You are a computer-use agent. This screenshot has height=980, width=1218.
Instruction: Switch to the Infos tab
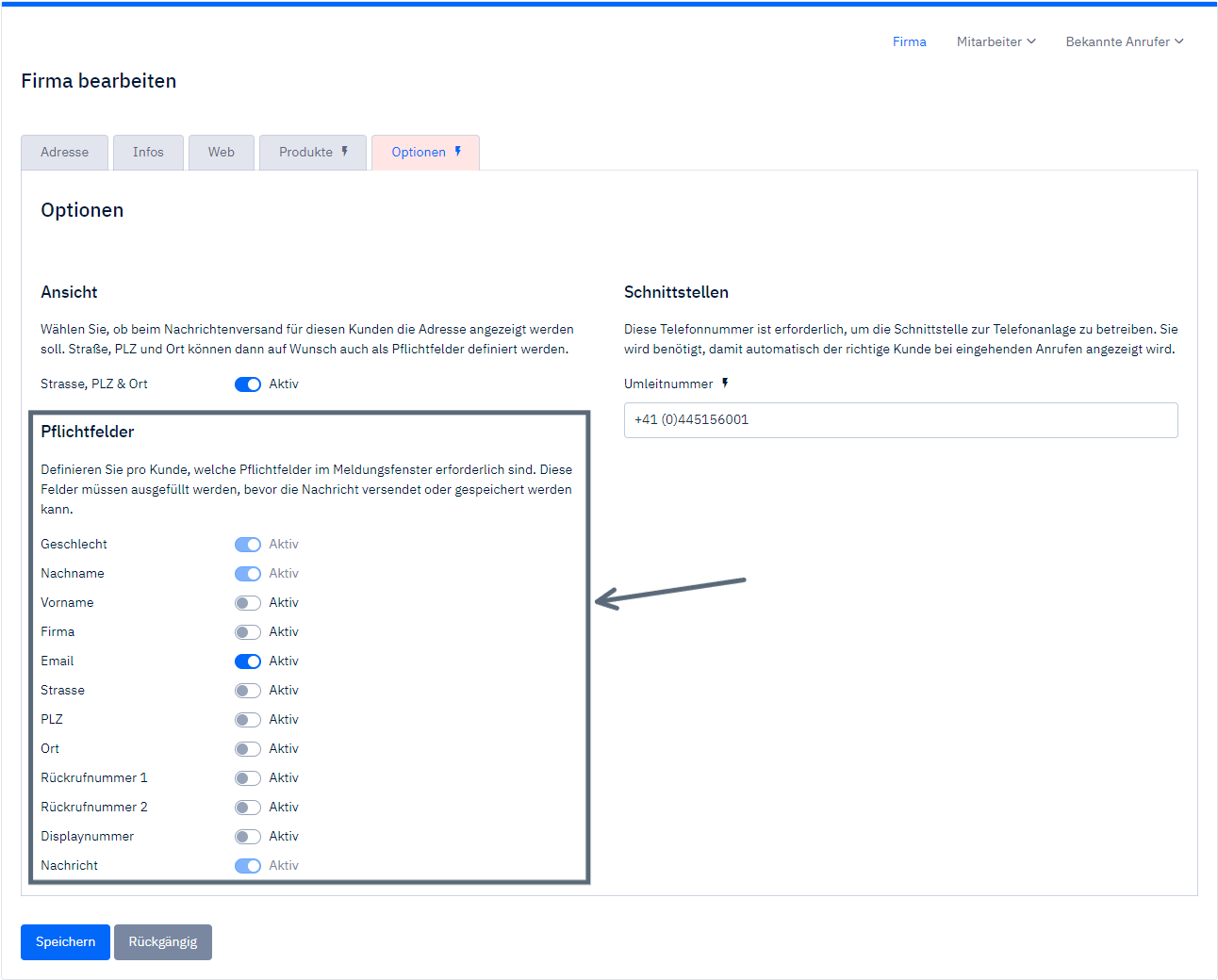click(148, 153)
